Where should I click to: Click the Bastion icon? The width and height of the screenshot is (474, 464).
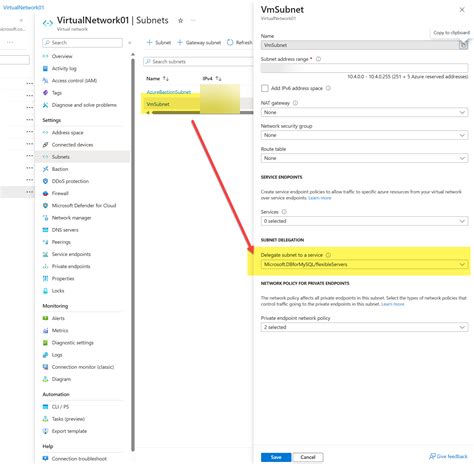pyautogui.click(x=46, y=169)
